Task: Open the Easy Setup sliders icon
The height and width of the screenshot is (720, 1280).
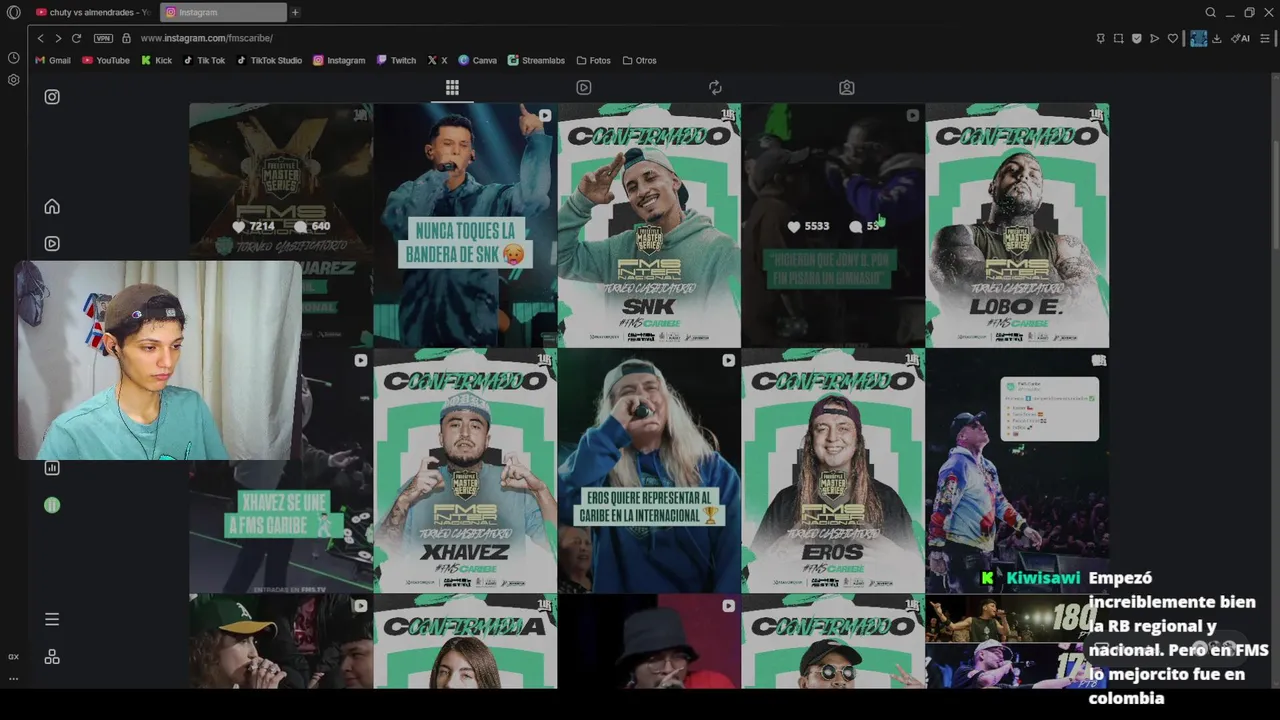Action: [x=1265, y=38]
